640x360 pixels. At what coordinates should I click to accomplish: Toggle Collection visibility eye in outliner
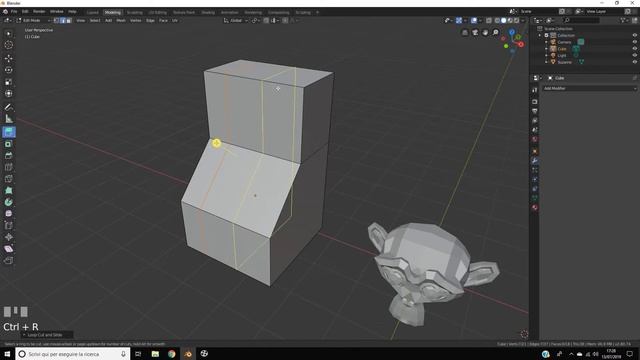tap(634, 36)
